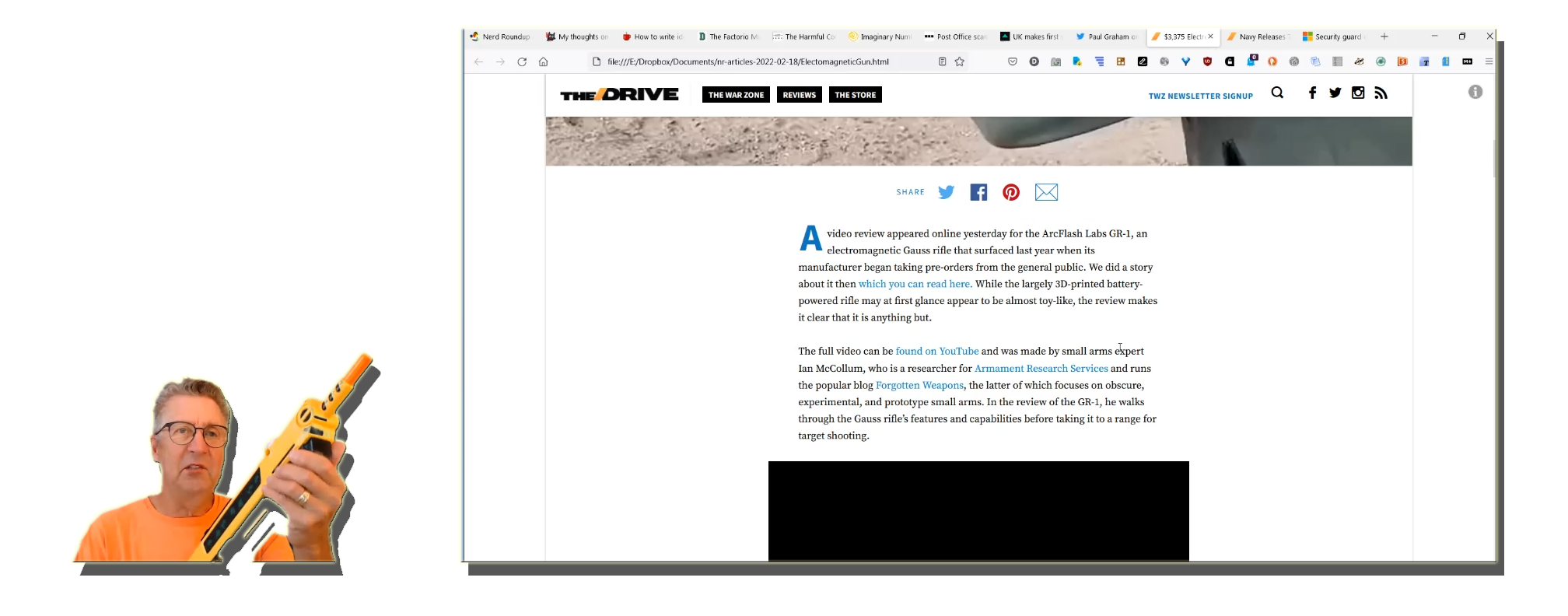1568x616 pixels.
Task: Open The Drive Instagram icon in header
Action: coord(1358,93)
